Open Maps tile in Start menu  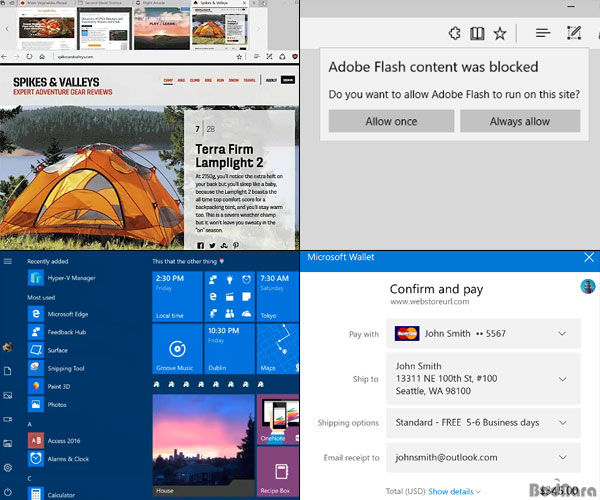tap(278, 349)
